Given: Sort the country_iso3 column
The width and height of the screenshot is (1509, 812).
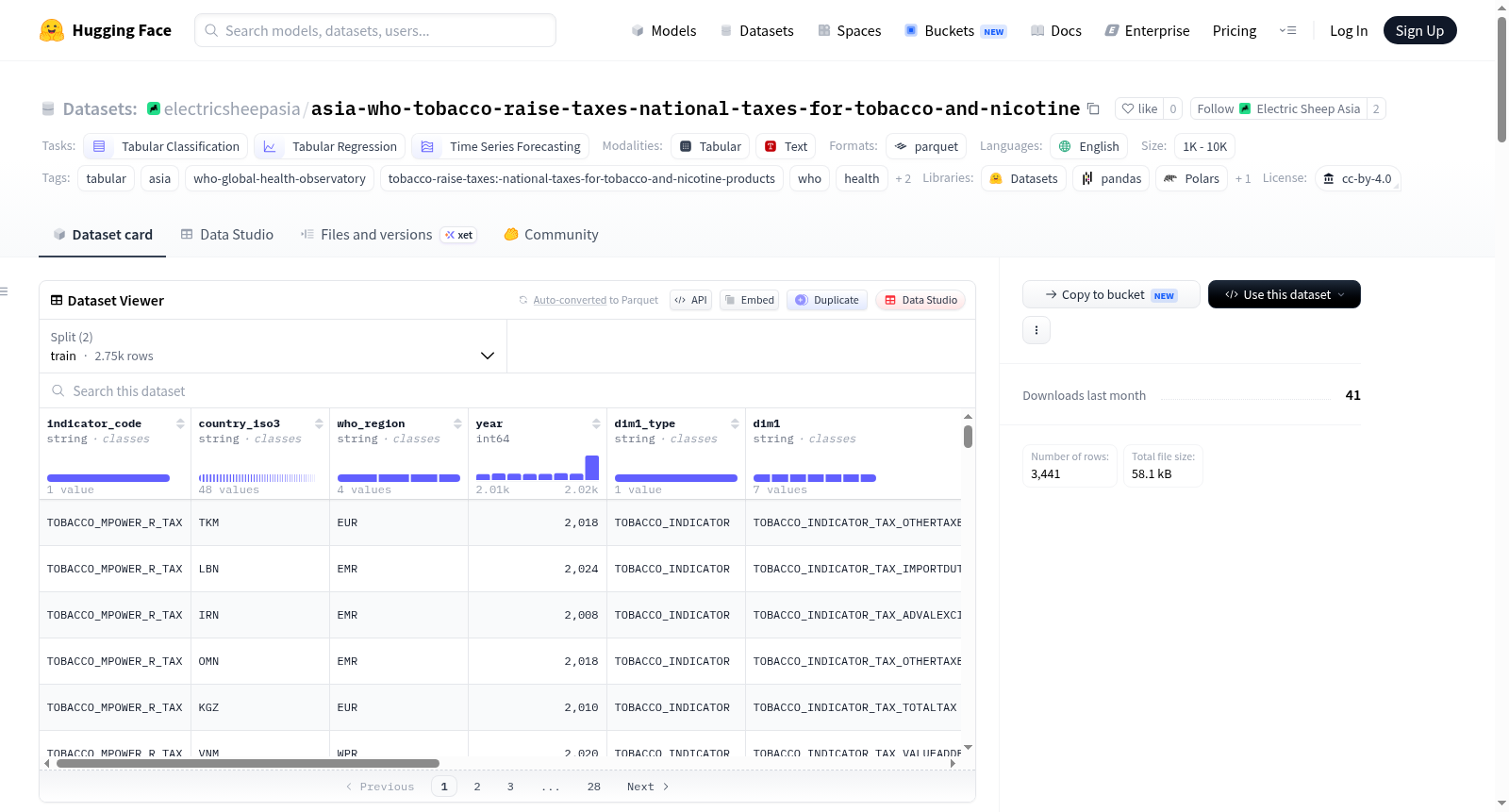Looking at the screenshot, I should pyautogui.click(x=319, y=423).
